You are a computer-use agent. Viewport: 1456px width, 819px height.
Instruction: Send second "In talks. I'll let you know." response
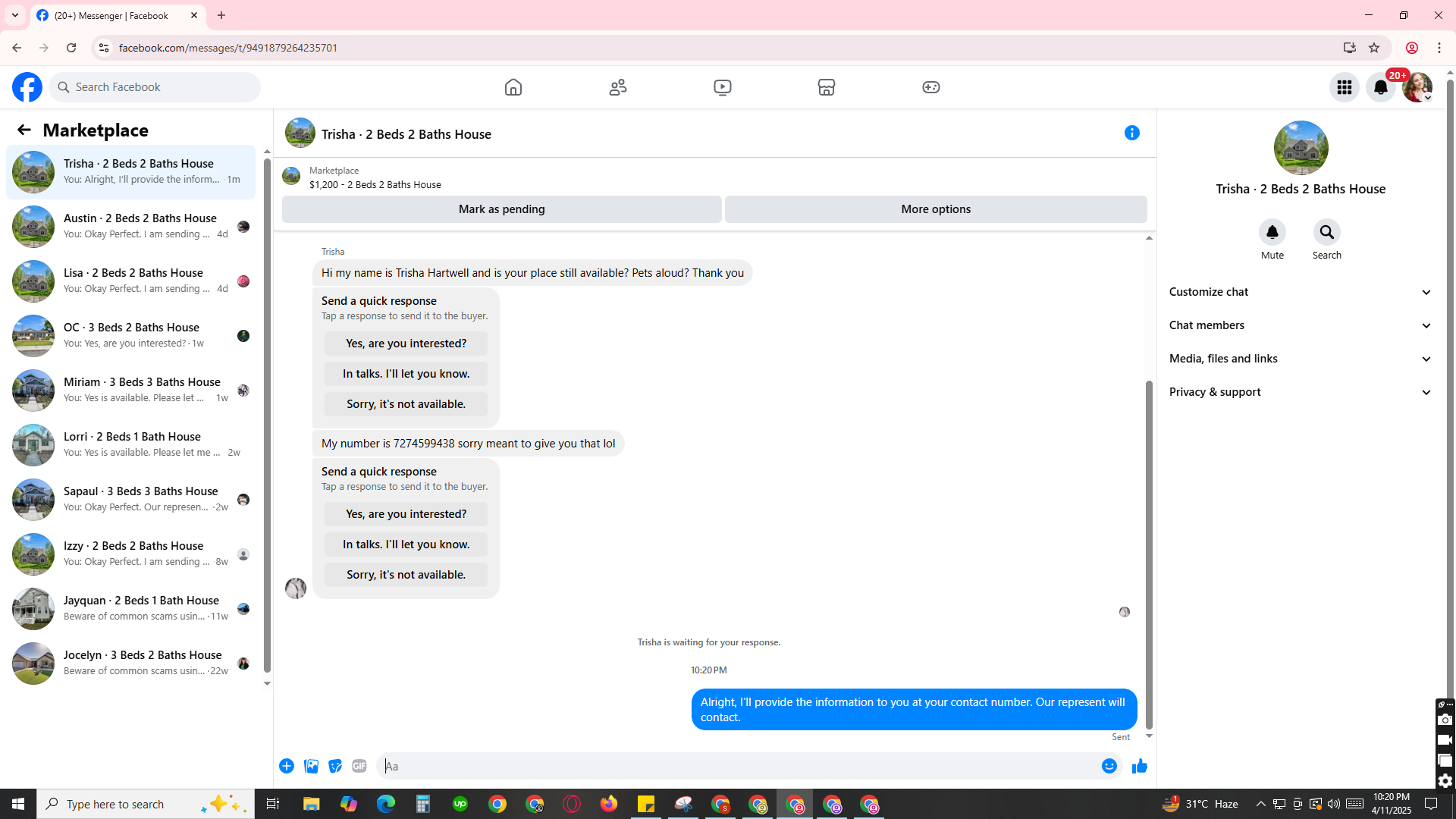click(x=406, y=544)
